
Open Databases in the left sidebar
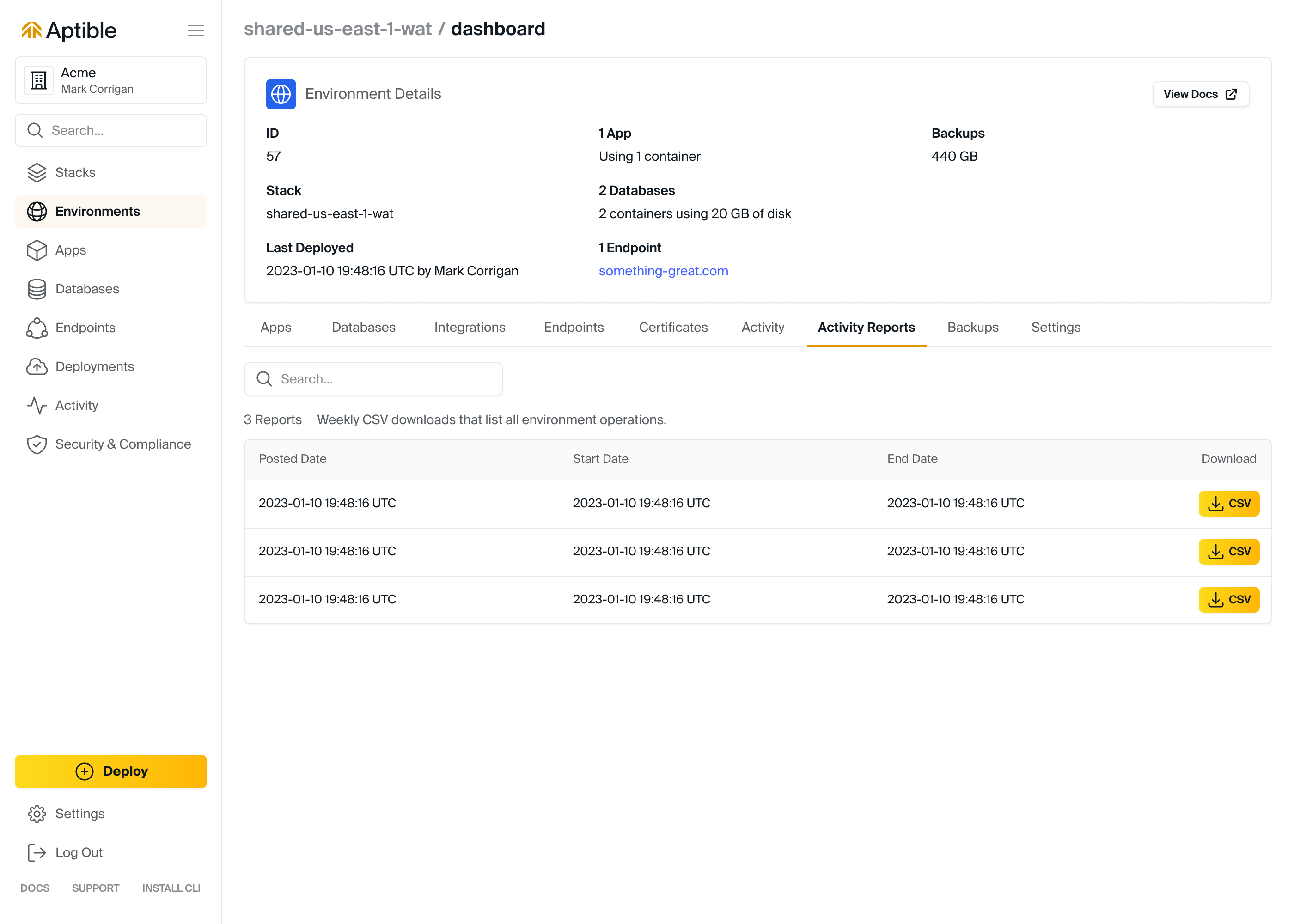[86, 289]
